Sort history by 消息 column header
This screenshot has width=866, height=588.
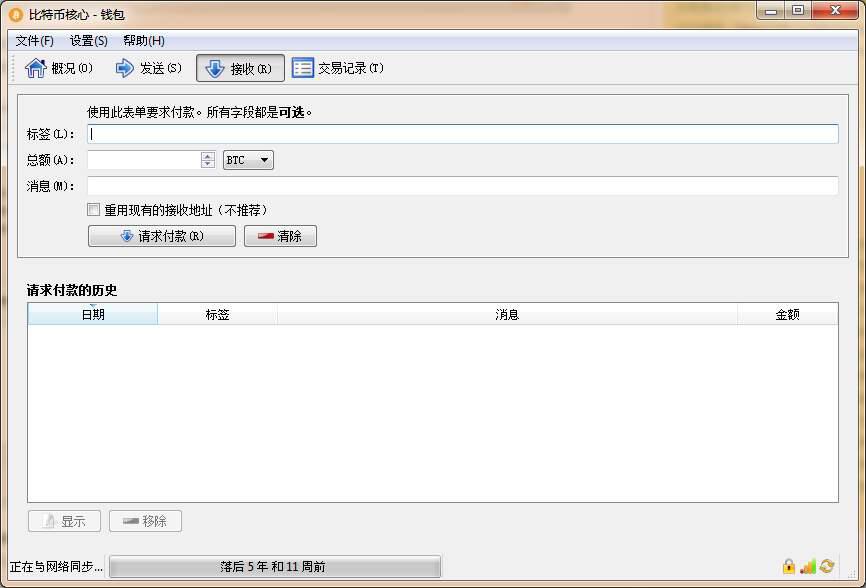click(507, 314)
